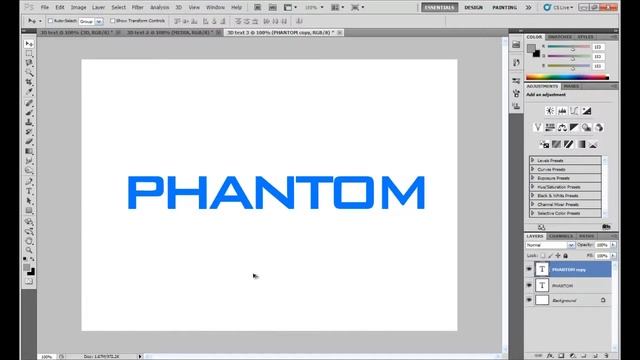Select the Clone Stamp tool
Screen dimensions: 640x360
click(x=29, y=122)
